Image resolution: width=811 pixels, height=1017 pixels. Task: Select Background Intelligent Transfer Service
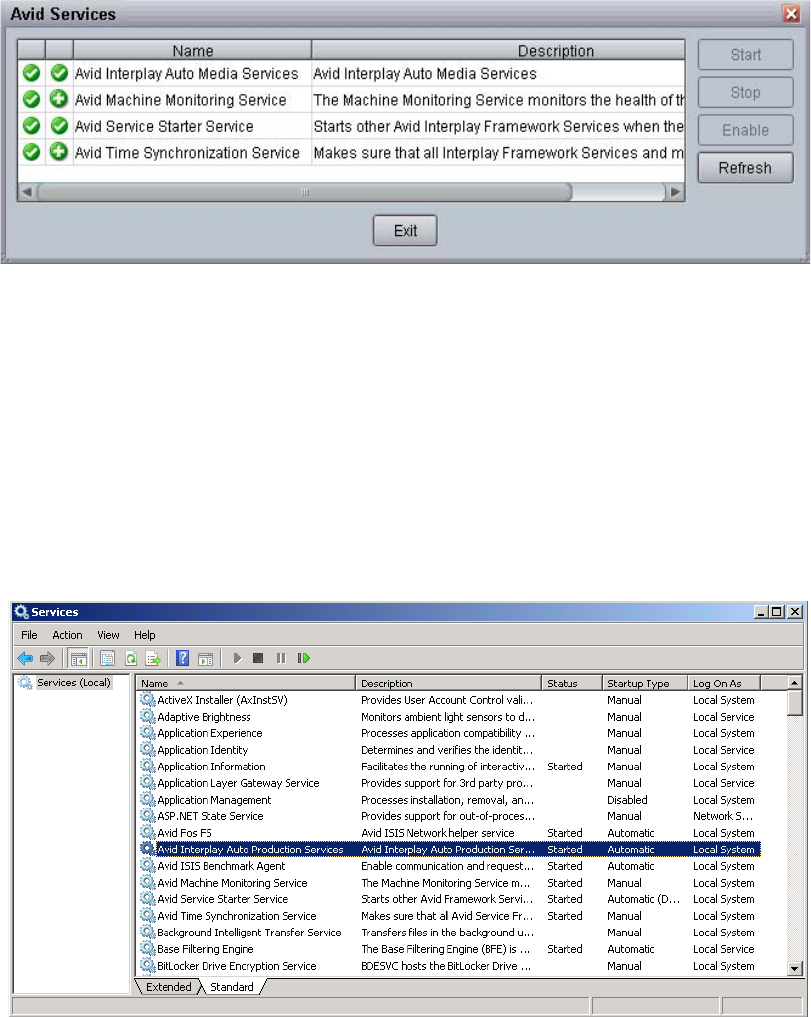click(x=450, y=932)
